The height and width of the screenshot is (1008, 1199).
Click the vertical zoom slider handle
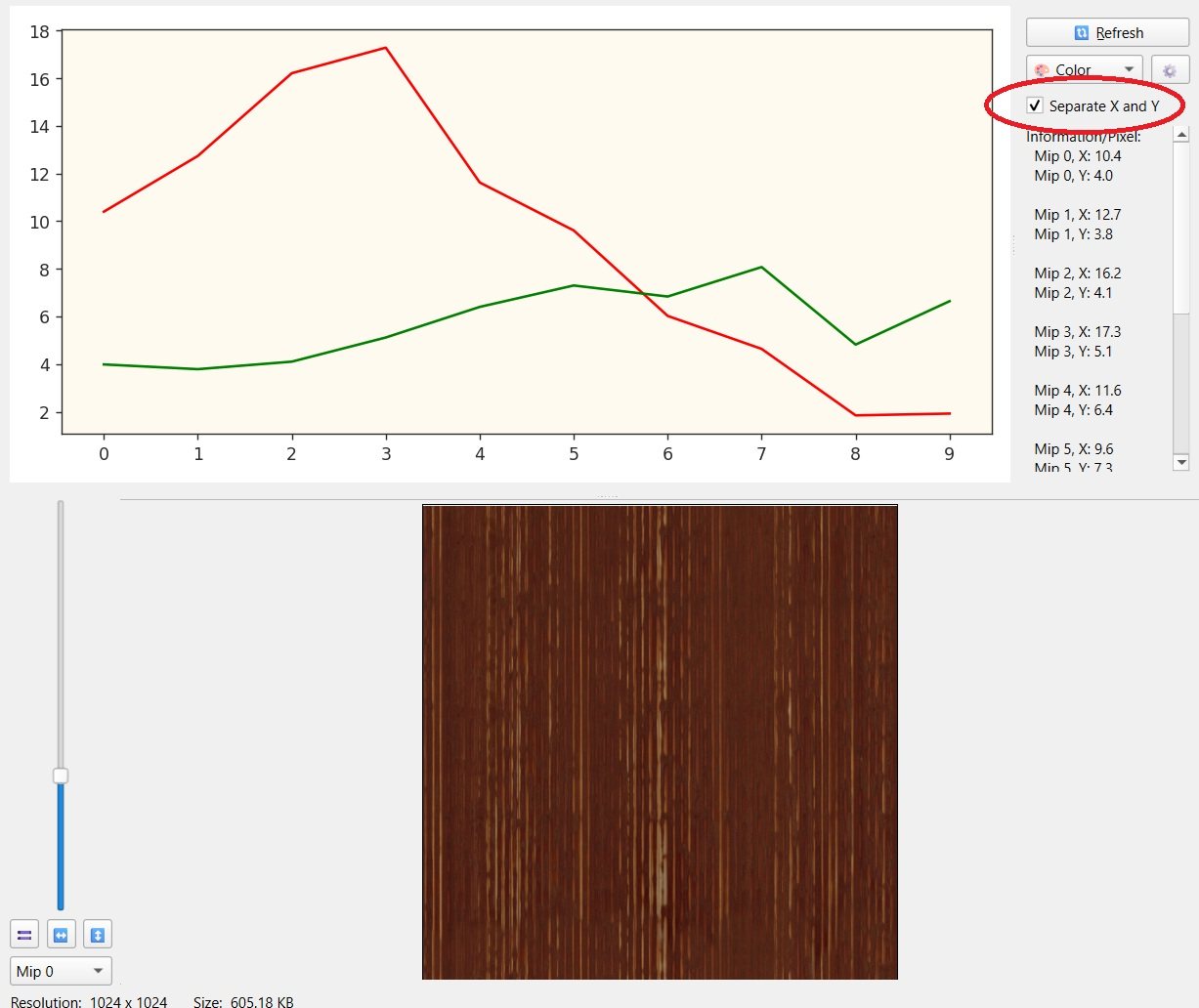[61, 776]
